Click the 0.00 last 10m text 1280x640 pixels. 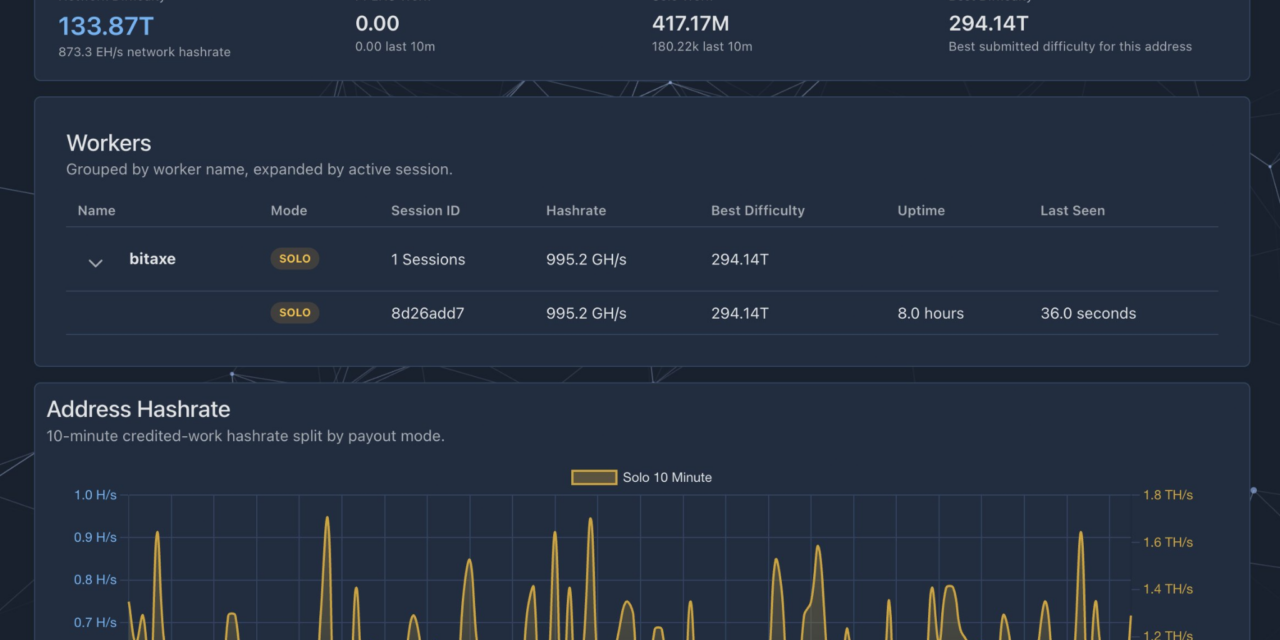(395, 46)
